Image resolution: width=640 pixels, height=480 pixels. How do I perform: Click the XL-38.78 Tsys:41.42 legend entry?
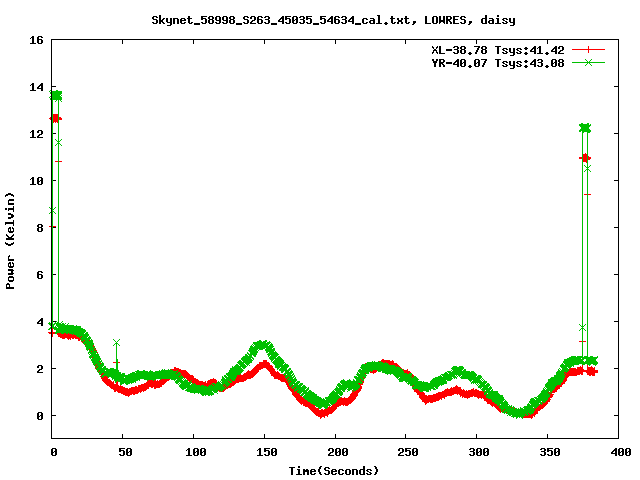(x=498, y=50)
